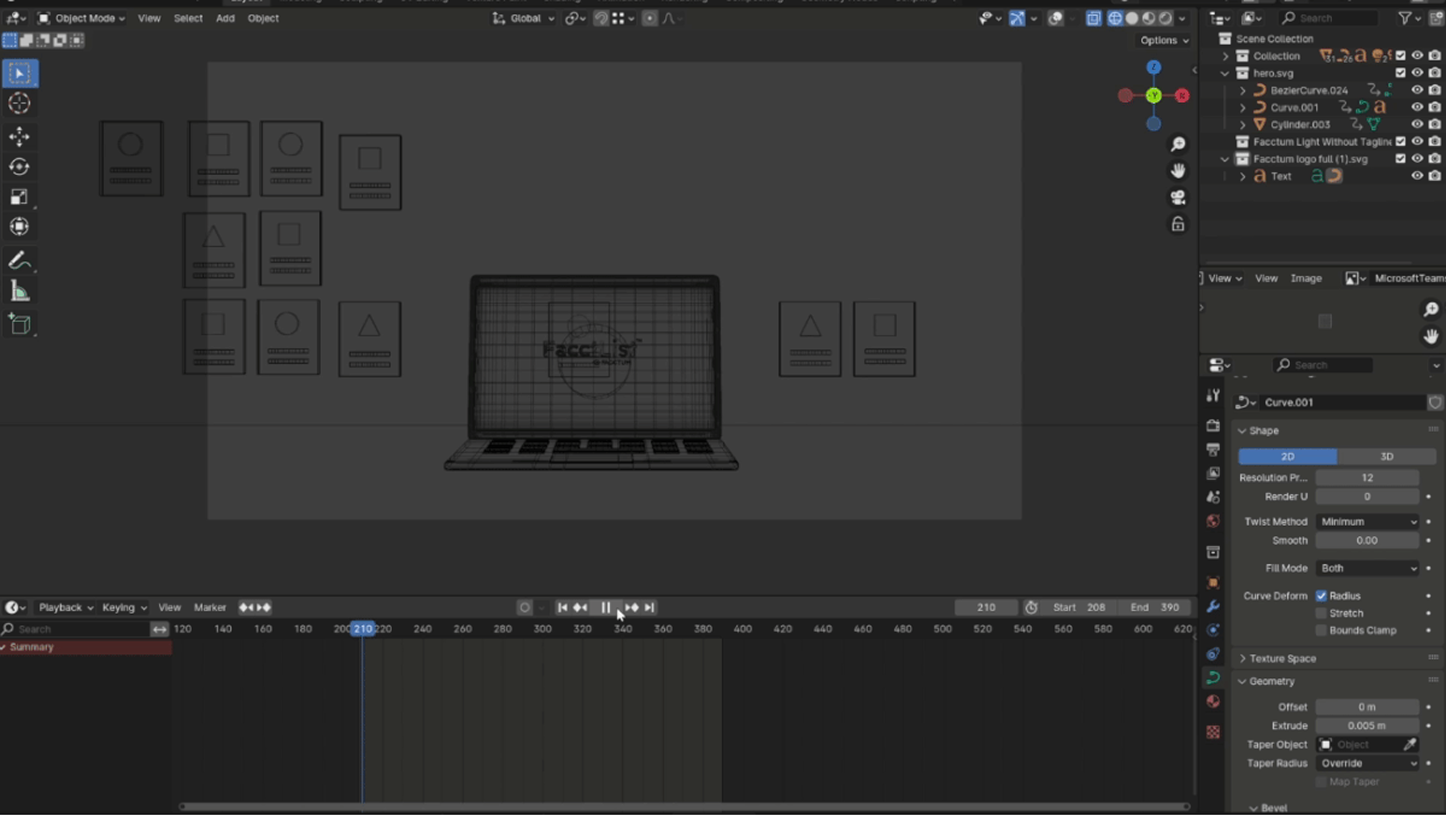
Task: Open the Fill Mode dropdown
Action: tap(1367, 568)
